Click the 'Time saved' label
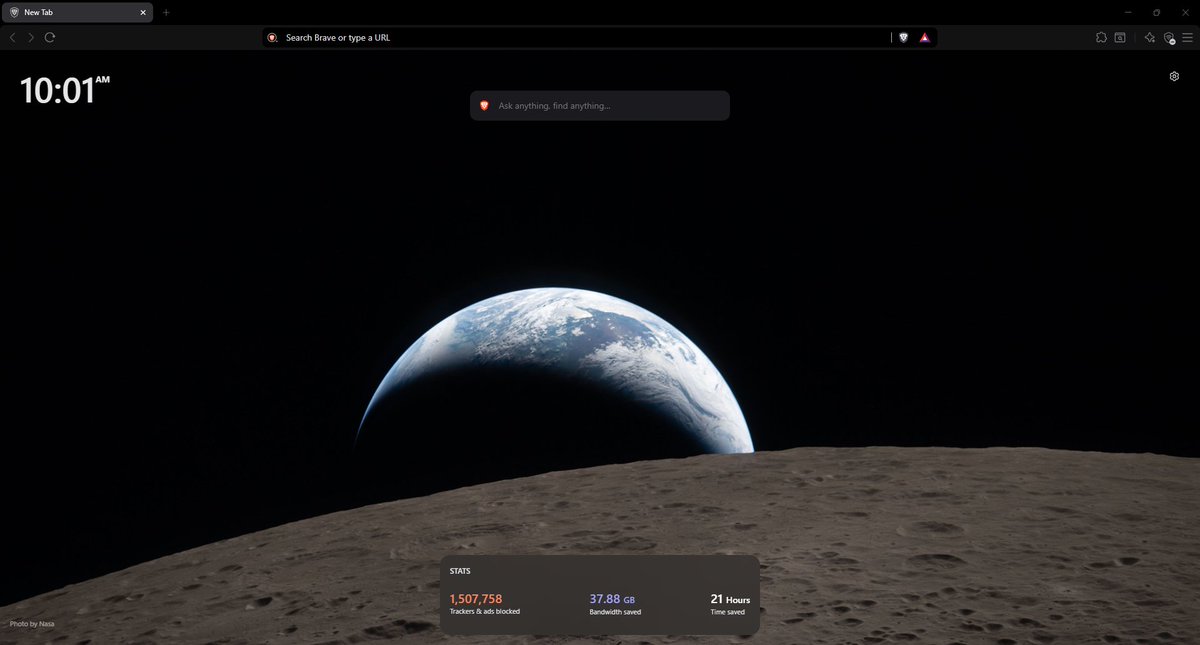The image size is (1200, 645). pyautogui.click(x=727, y=611)
